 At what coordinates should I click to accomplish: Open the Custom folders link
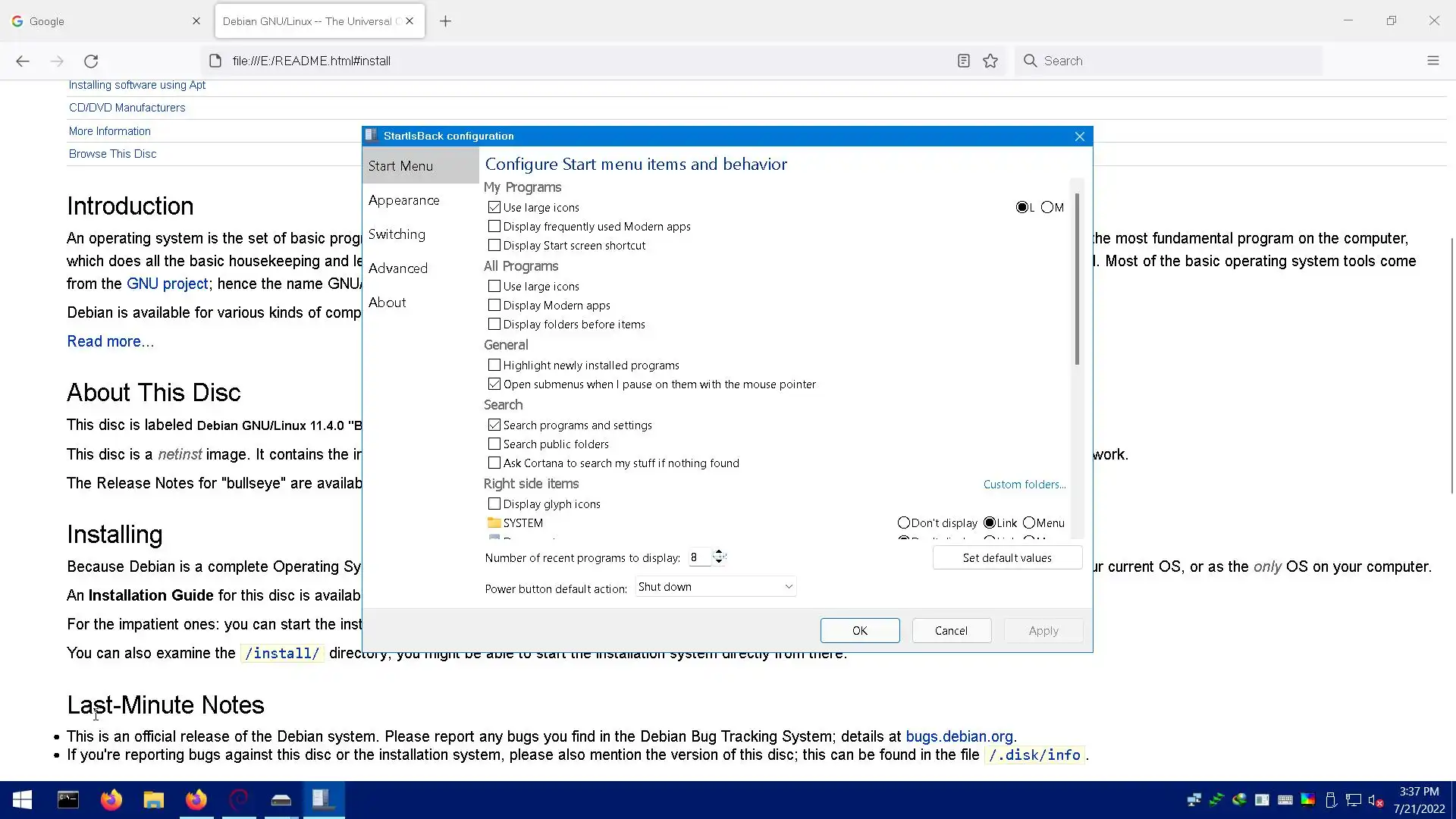[x=1024, y=485]
